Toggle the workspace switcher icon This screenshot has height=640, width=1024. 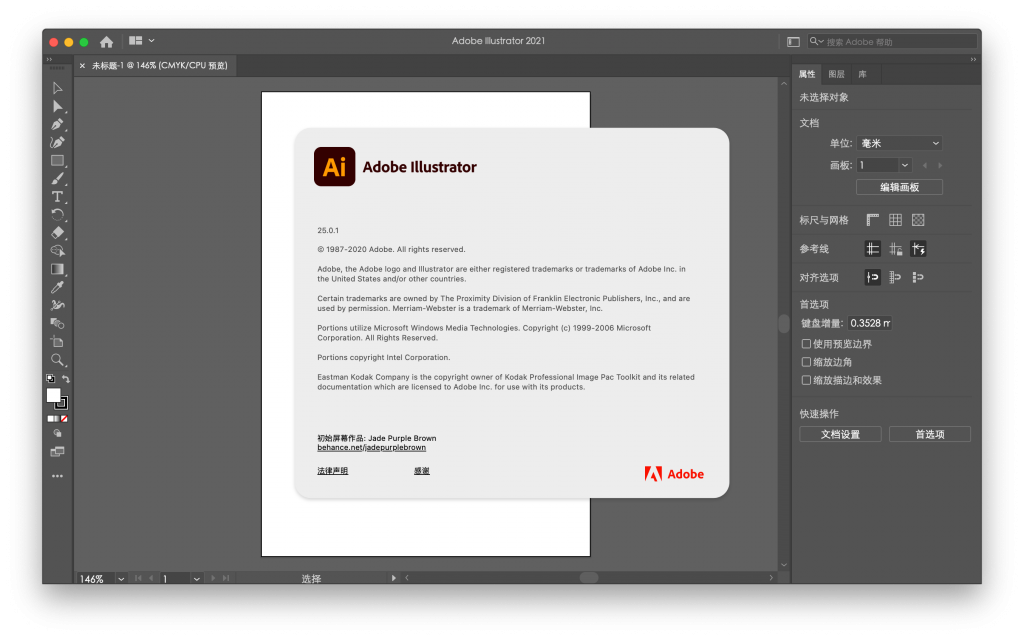point(793,42)
